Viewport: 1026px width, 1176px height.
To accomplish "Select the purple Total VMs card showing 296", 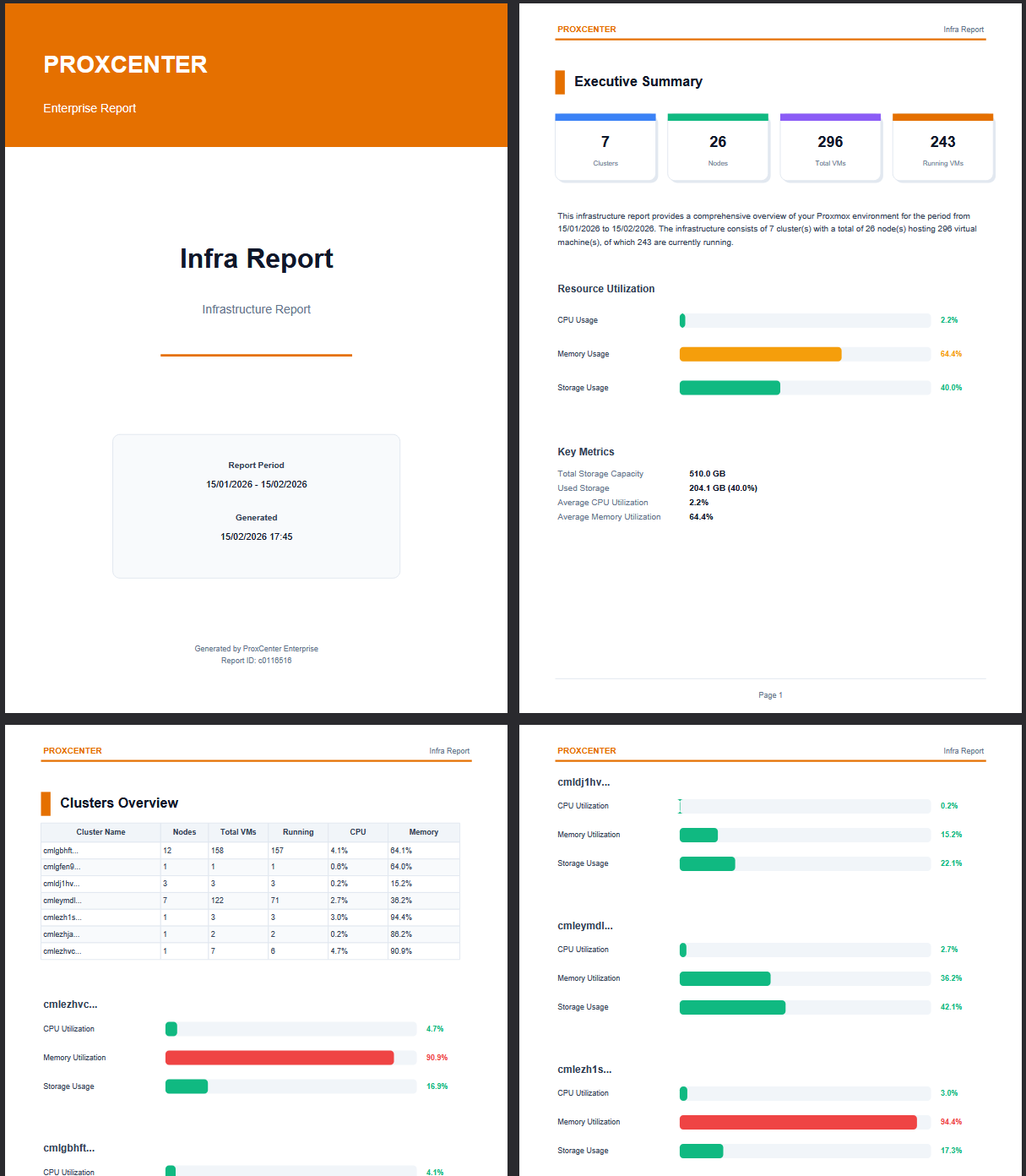I will (x=830, y=146).
